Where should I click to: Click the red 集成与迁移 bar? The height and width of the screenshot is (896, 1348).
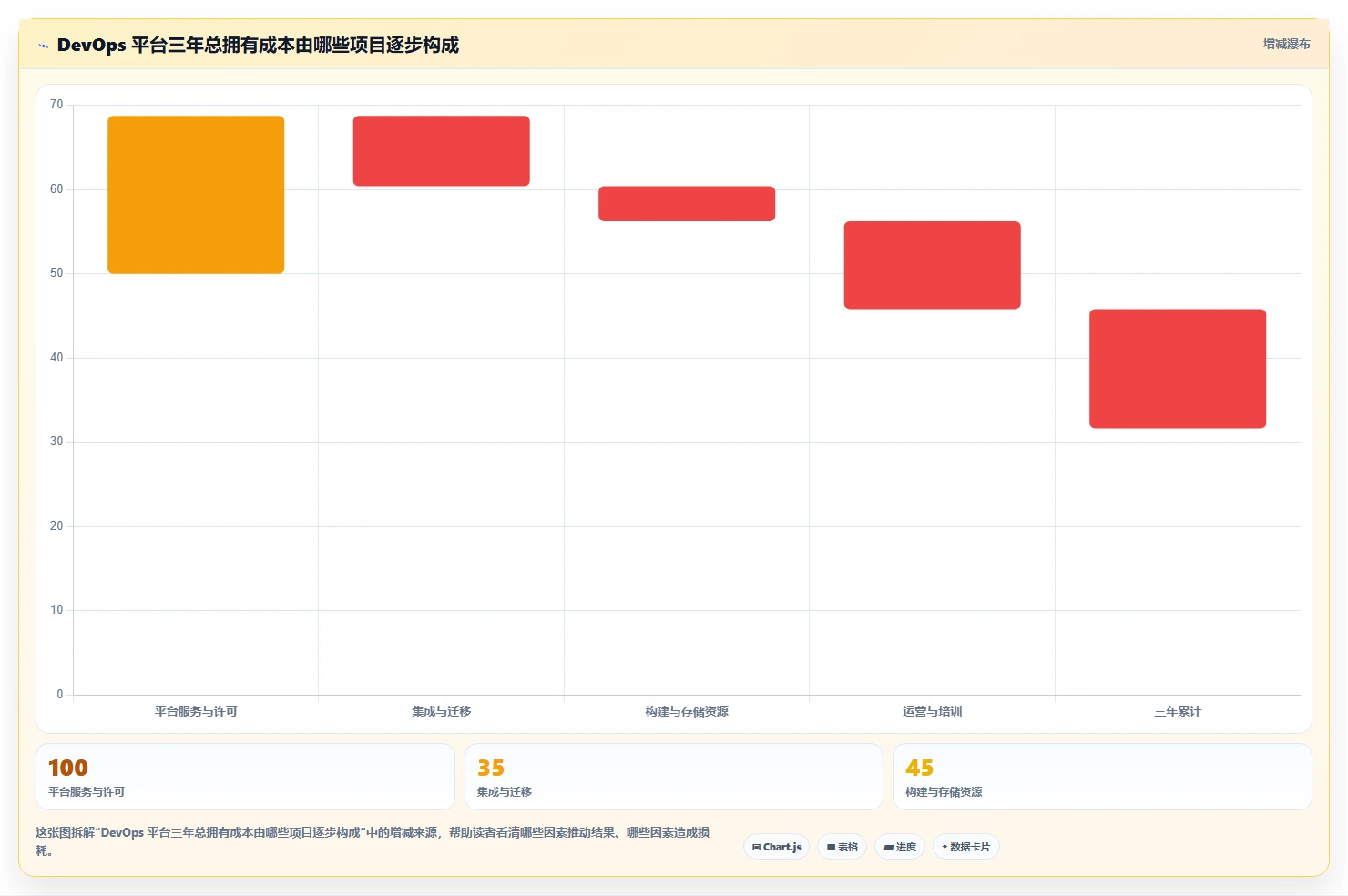pos(442,151)
